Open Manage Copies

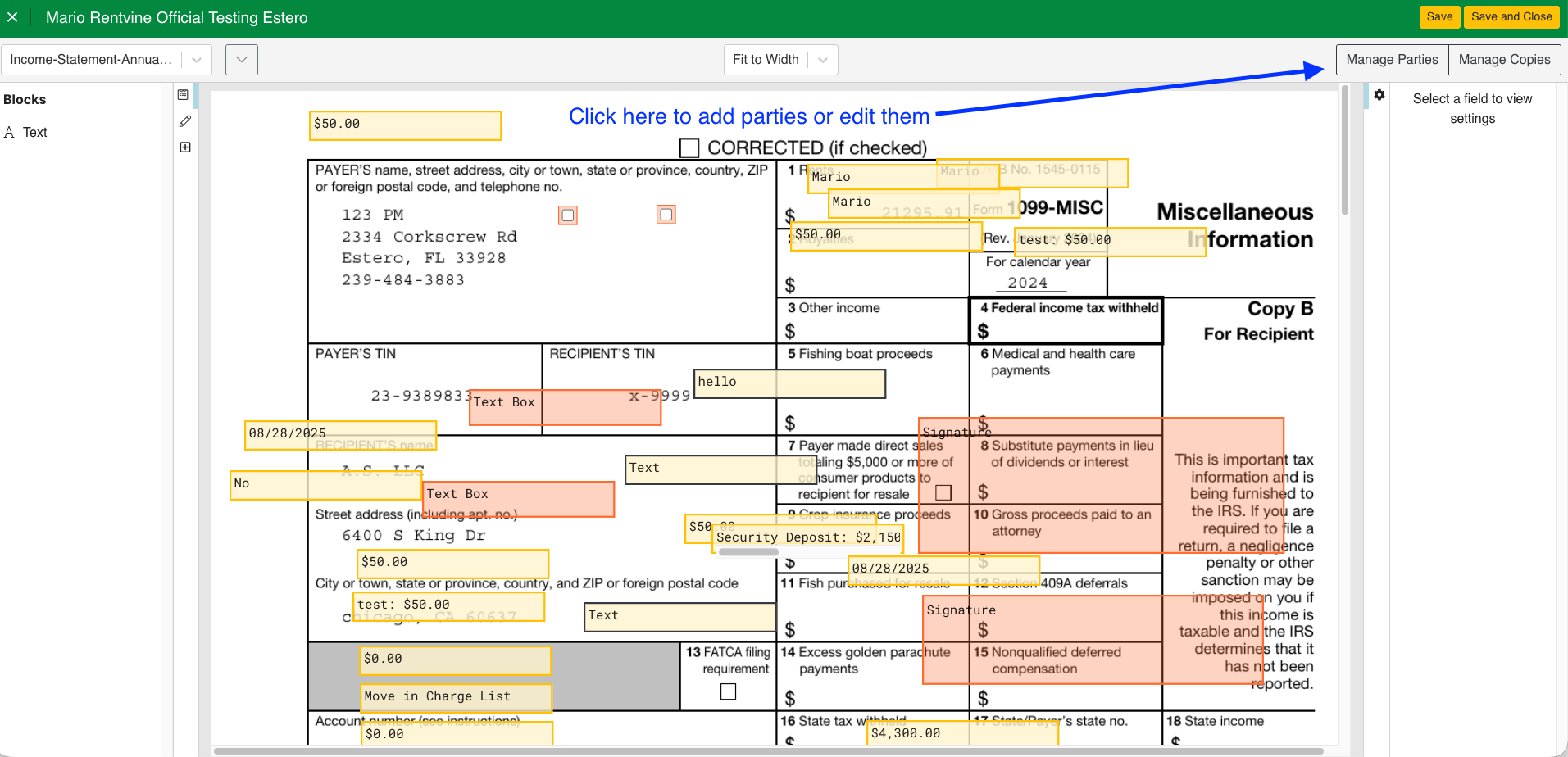coord(1504,60)
